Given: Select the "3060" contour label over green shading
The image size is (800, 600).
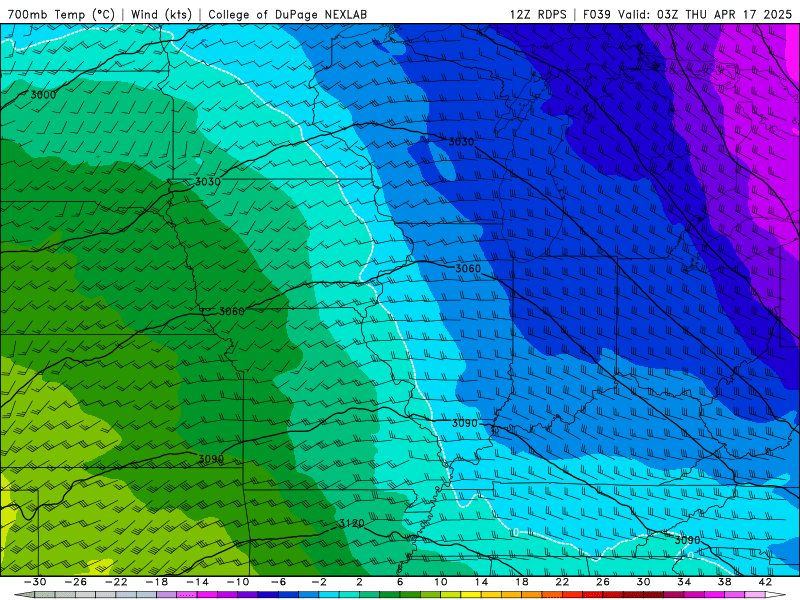Looking at the screenshot, I should pyautogui.click(x=232, y=311).
